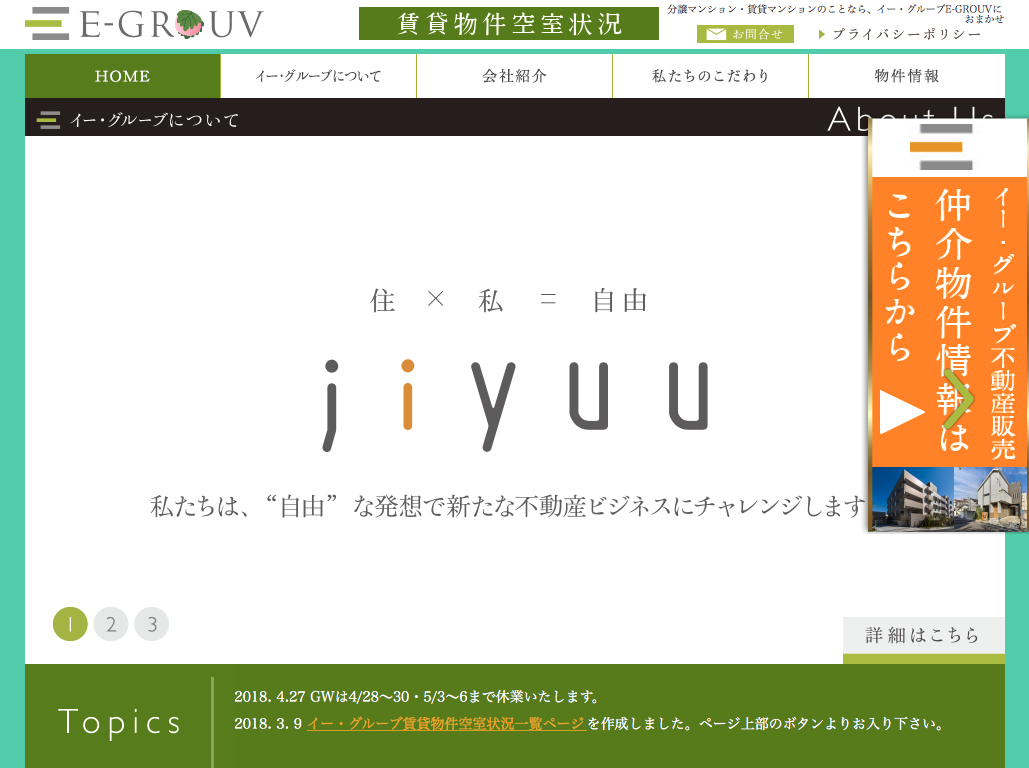Open the 私たちのこだわり navigation tab

[710, 76]
